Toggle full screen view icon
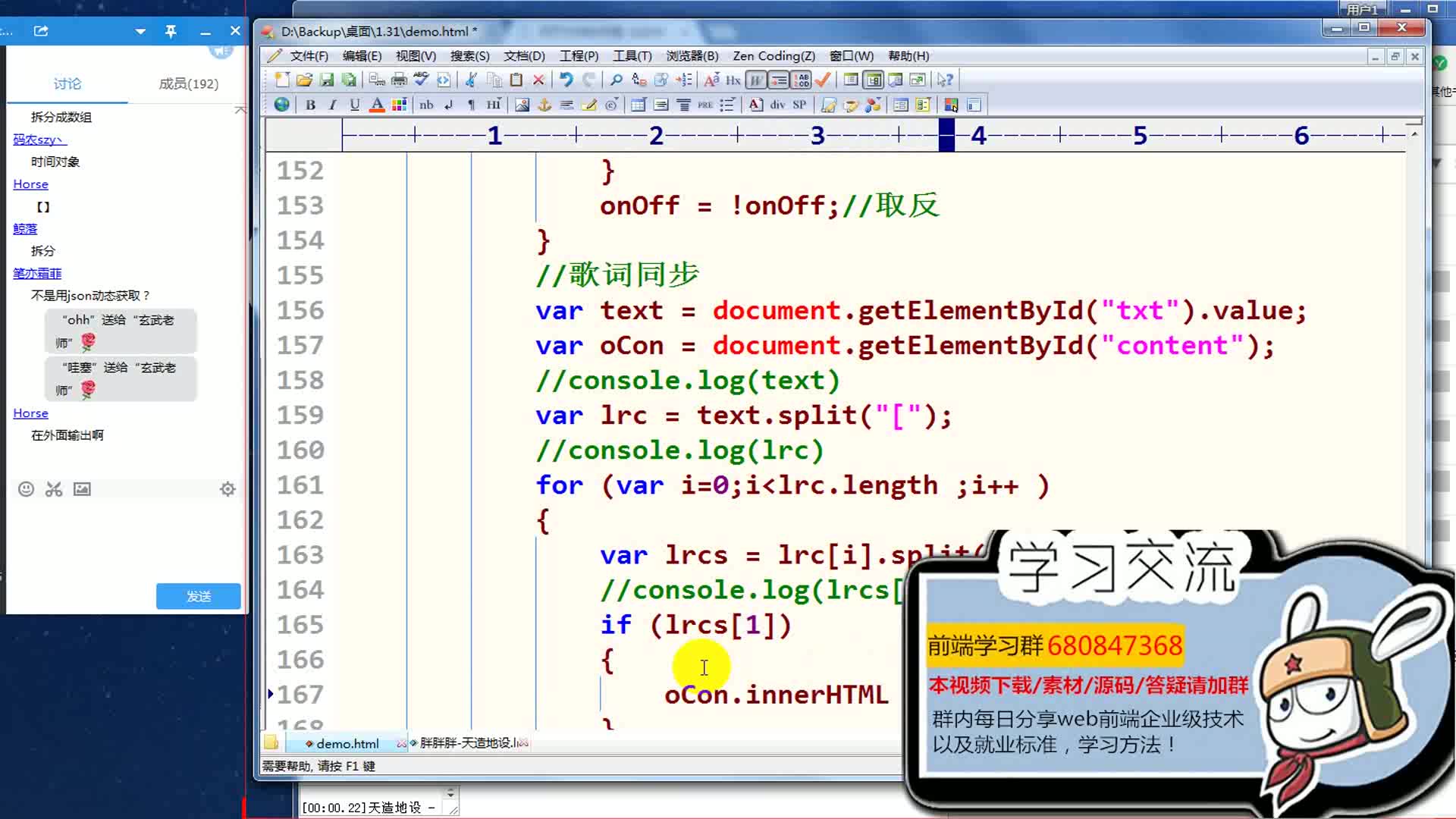 [x=918, y=80]
